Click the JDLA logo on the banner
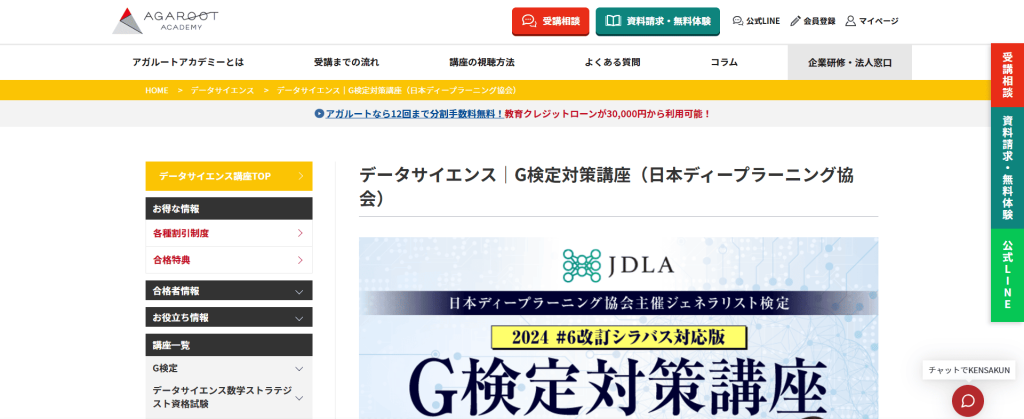 coord(618,266)
